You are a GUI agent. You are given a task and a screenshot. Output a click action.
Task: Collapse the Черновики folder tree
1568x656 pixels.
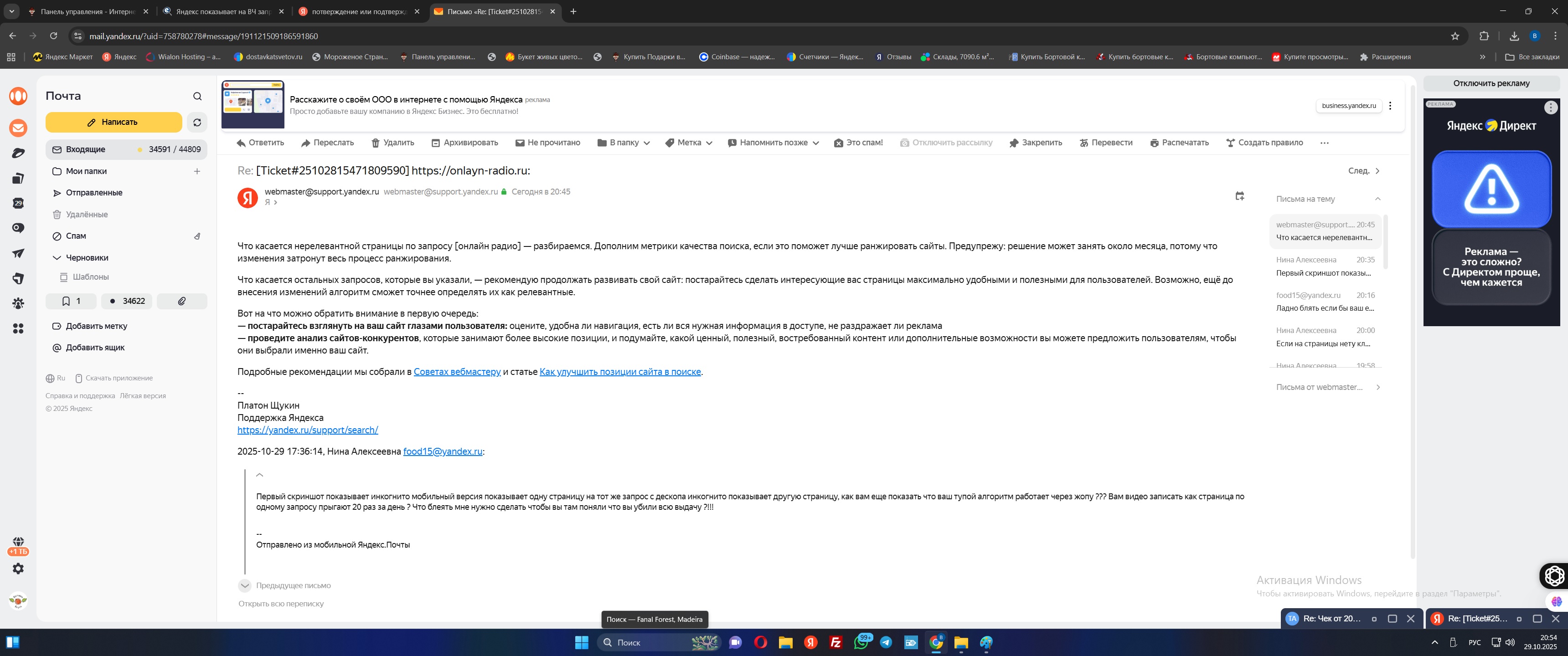click(x=57, y=258)
